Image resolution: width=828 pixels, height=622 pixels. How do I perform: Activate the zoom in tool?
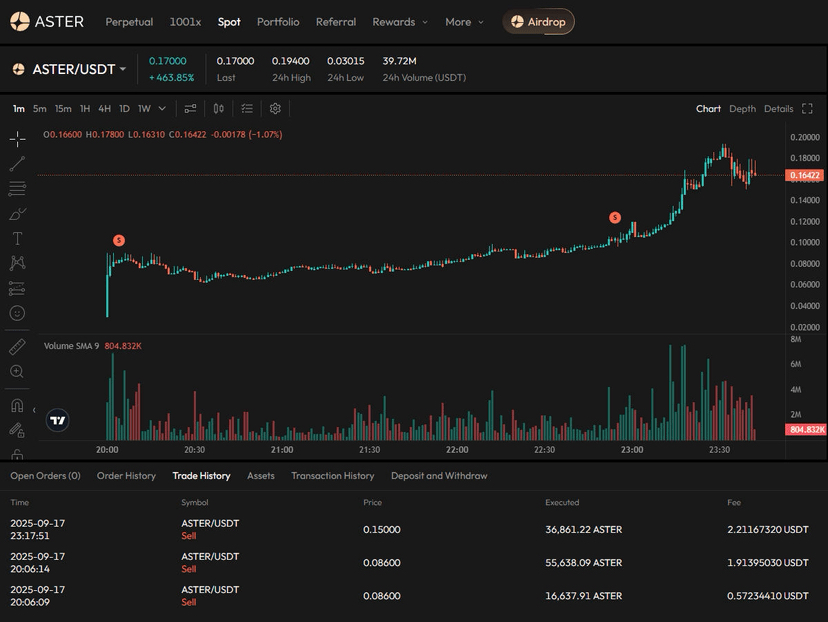pos(17,372)
